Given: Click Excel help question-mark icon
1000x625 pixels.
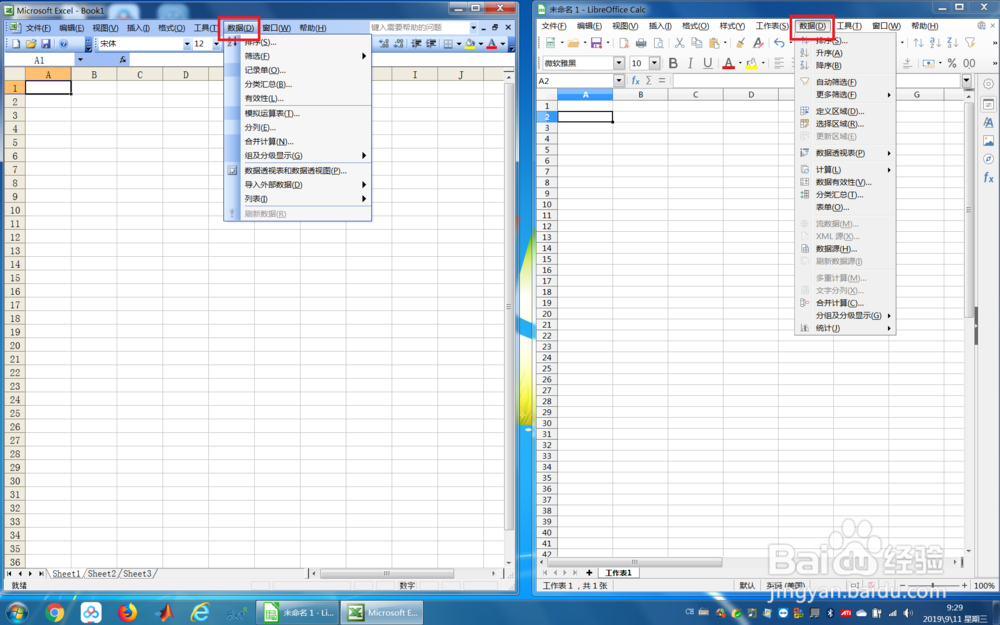Looking at the screenshot, I should coord(63,44).
